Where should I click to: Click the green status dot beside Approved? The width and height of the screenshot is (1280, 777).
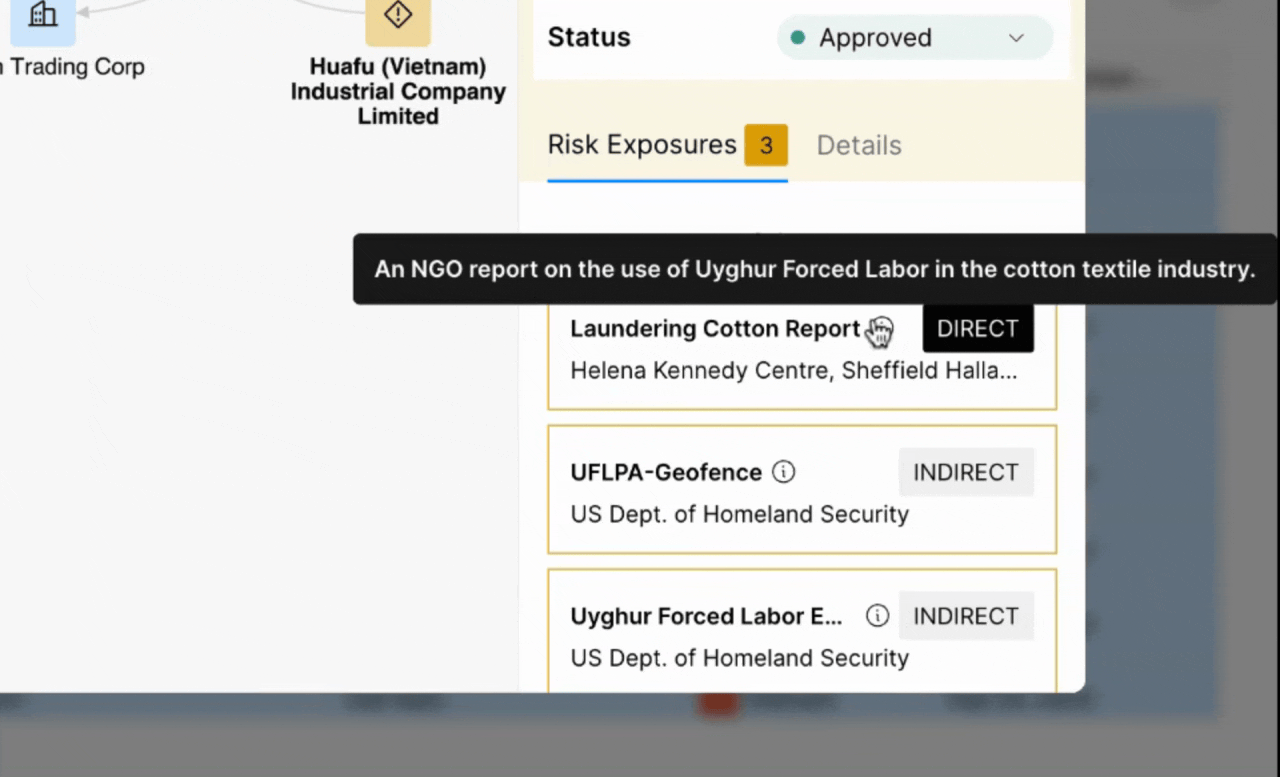click(x=797, y=38)
